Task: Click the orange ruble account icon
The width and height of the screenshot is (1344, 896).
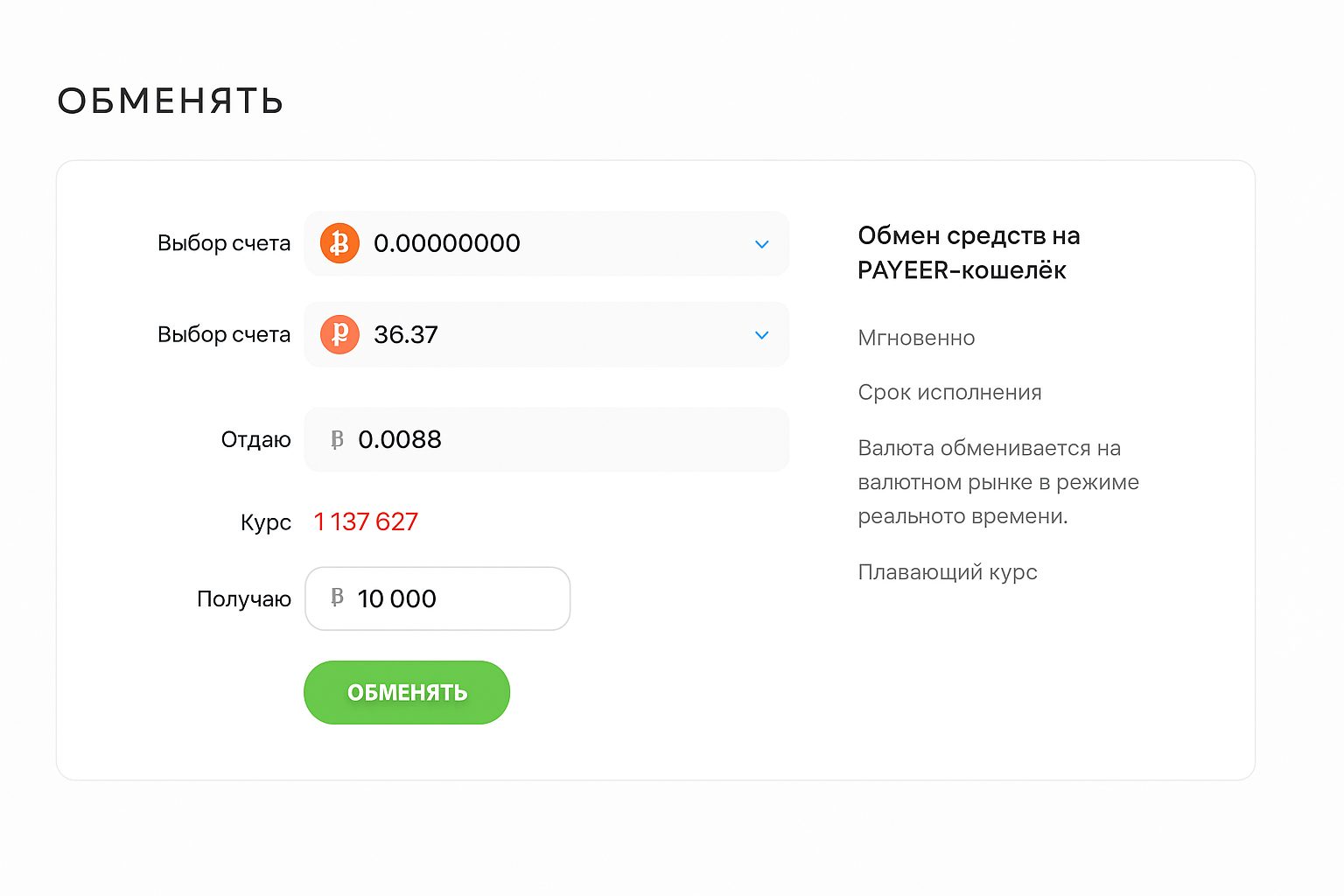Action: tap(339, 334)
